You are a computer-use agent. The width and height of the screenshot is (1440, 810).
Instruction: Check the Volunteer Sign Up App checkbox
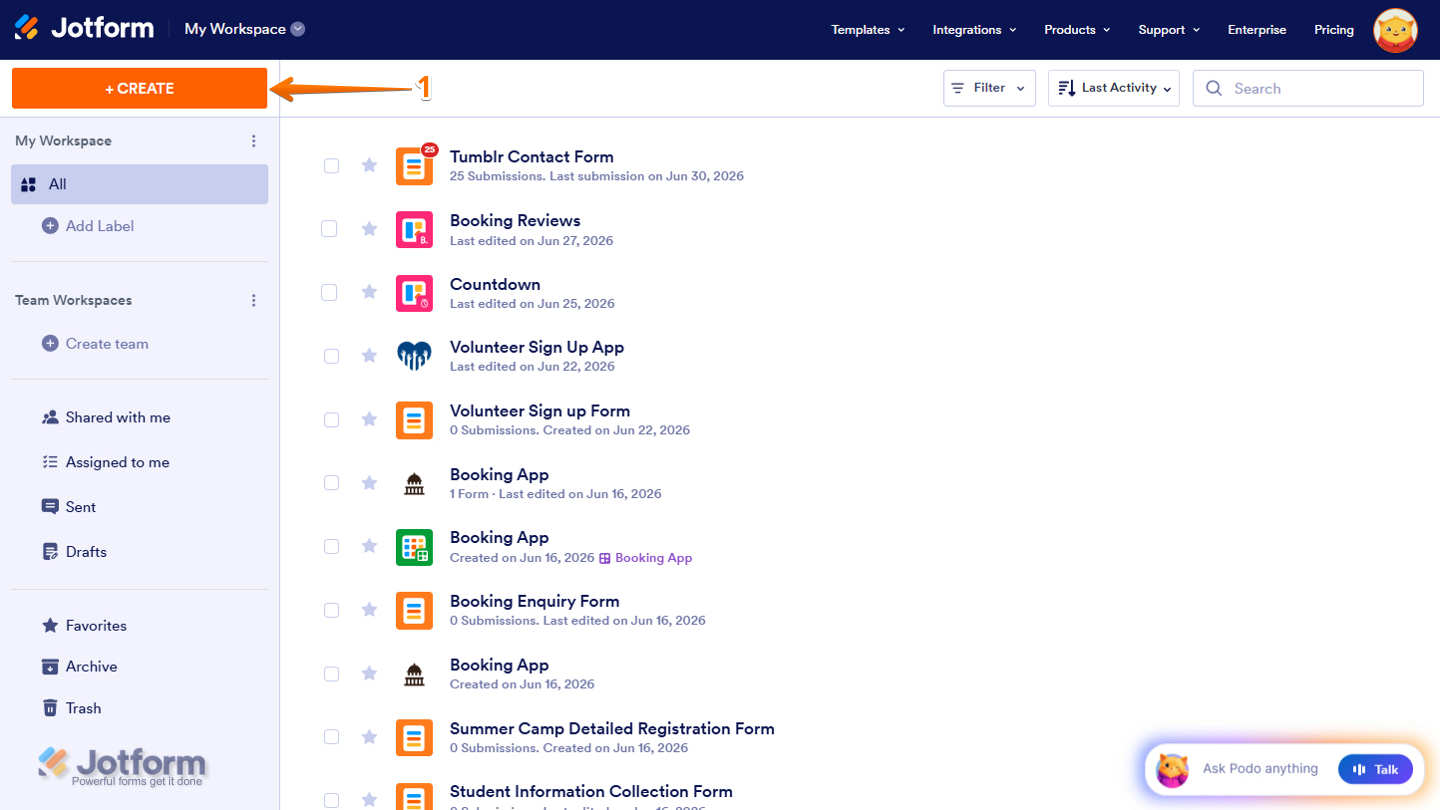331,356
